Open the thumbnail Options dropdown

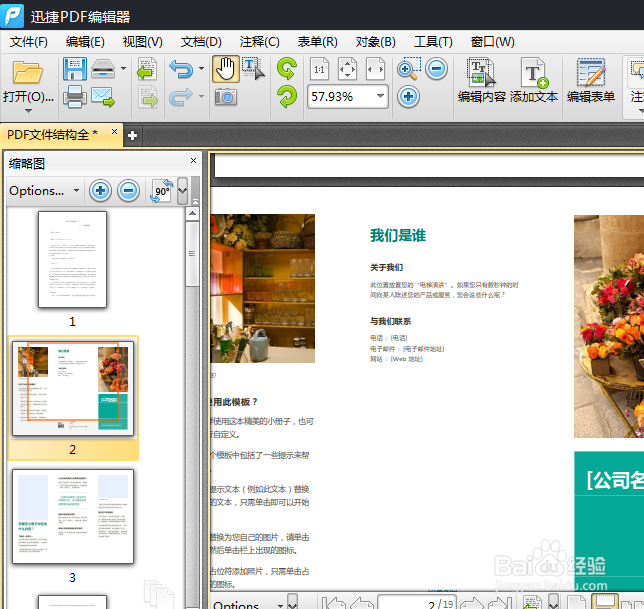click(44, 191)
